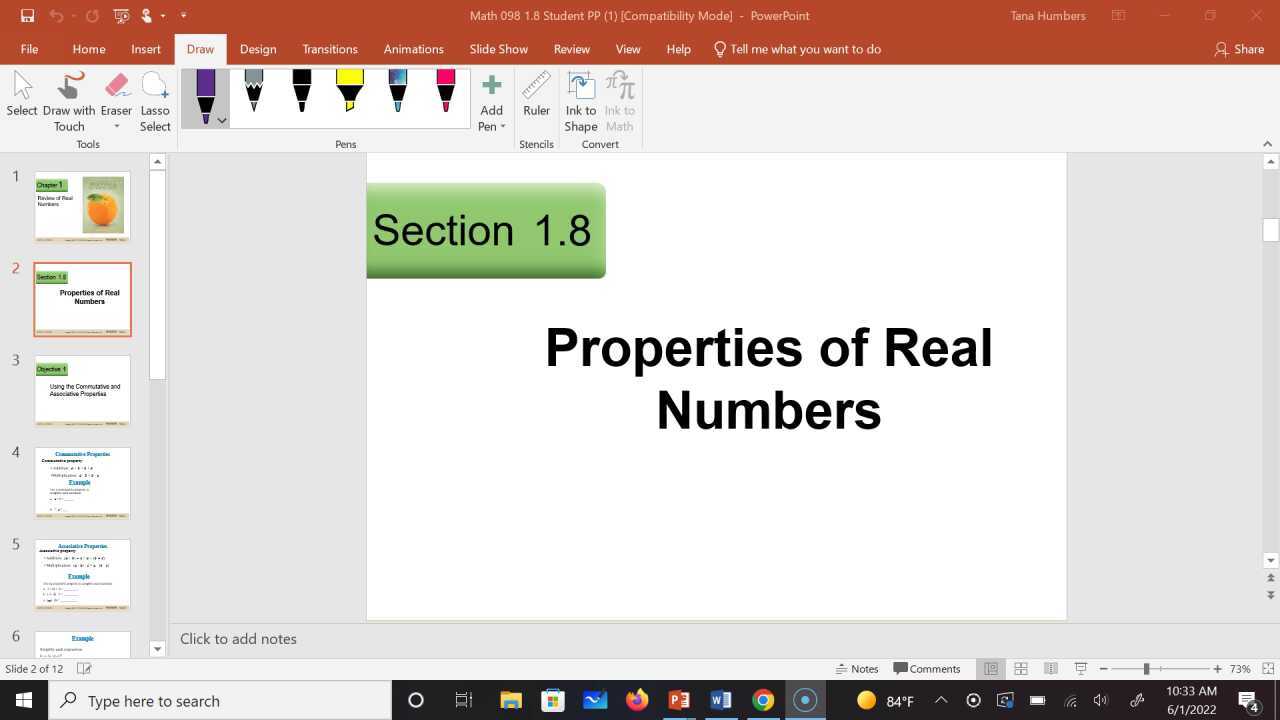Viewport: 1280px width, 720px height.
Task: Select the yellow highlighter pen
Action: [x=349, y=95]
